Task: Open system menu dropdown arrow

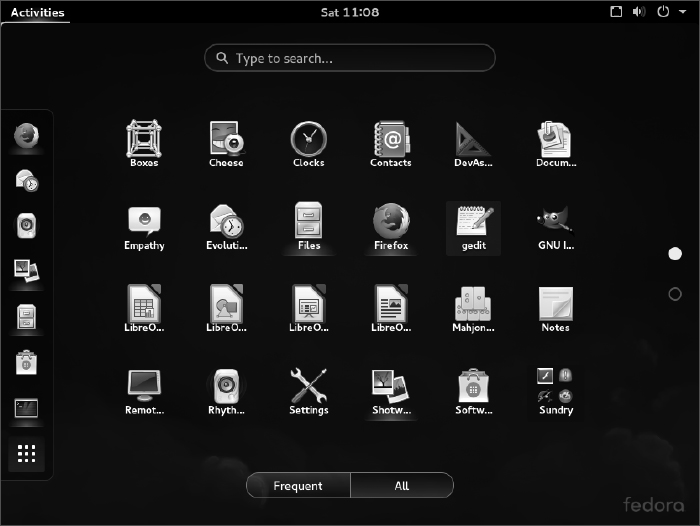Action: pyautogui.click(x=683, y=12)
